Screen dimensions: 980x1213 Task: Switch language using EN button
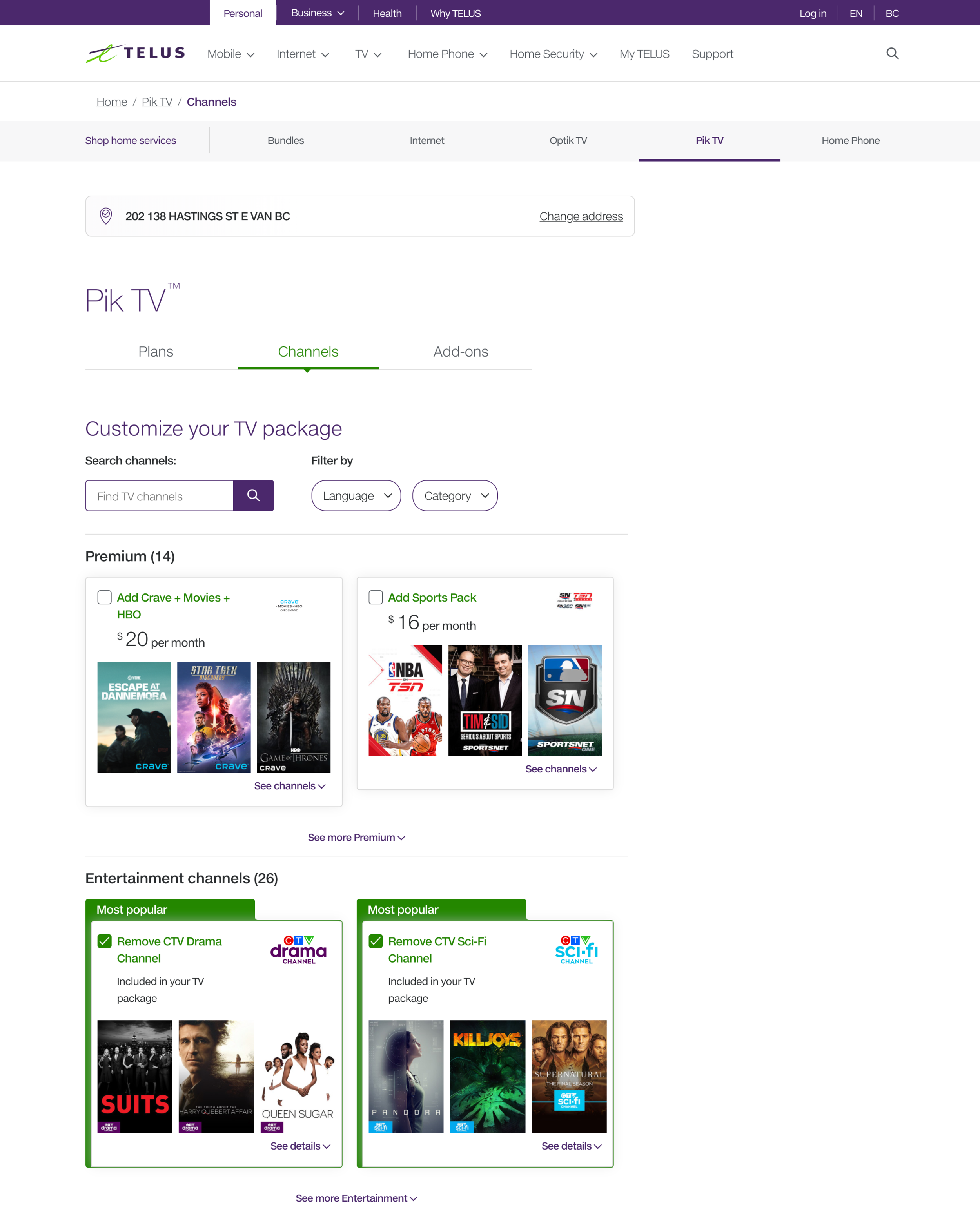[856, 14]
